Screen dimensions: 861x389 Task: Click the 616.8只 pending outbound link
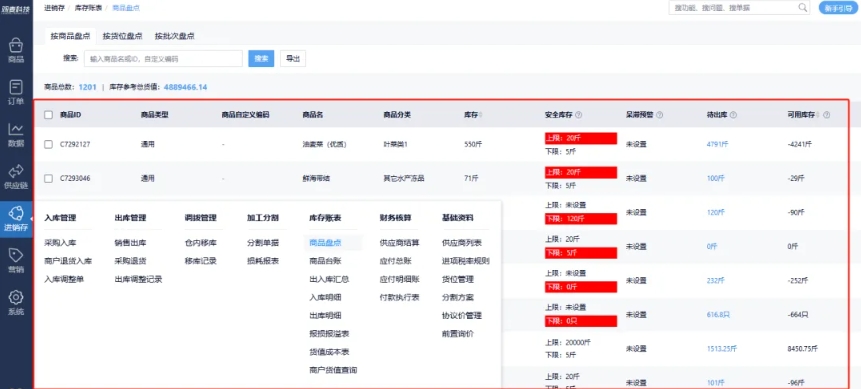719,315
